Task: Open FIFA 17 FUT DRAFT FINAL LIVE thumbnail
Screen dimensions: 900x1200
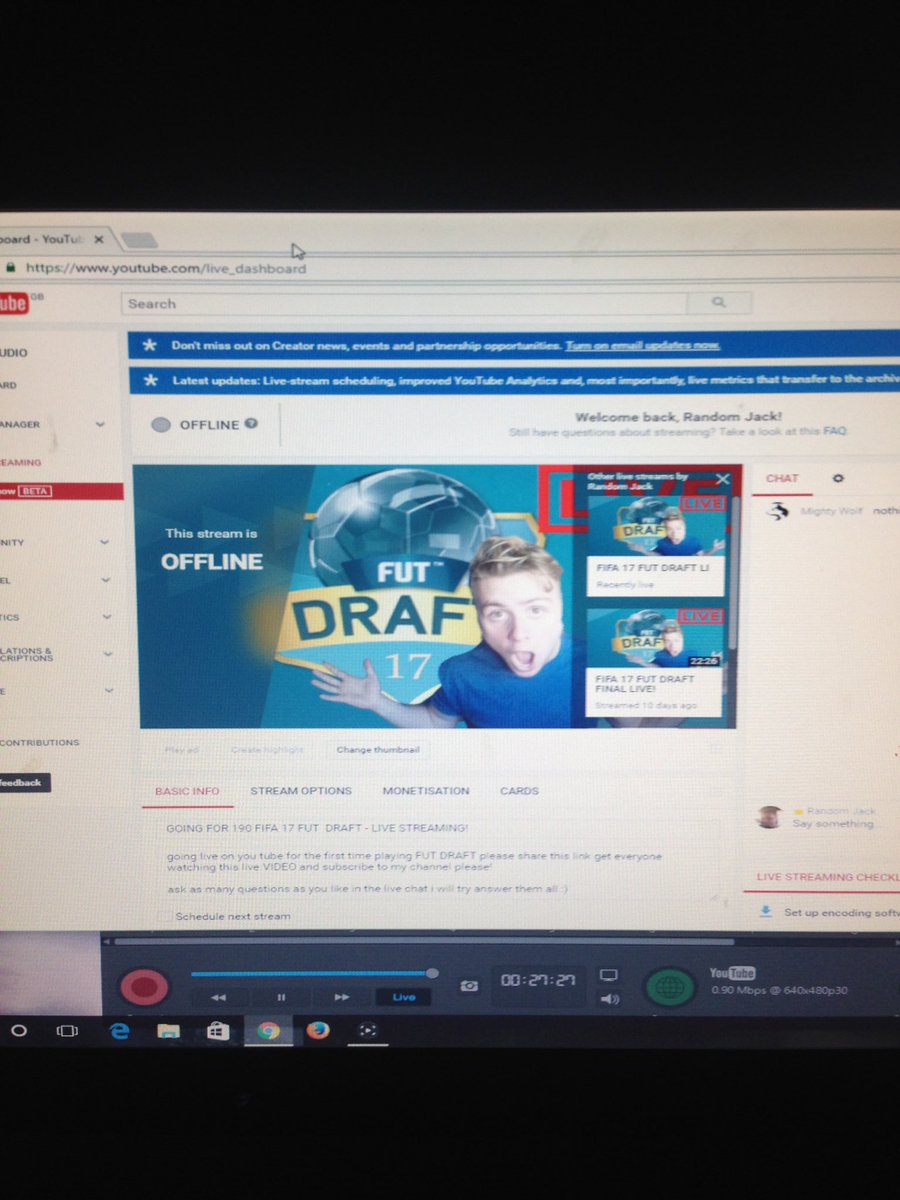Action: (655, 640)
